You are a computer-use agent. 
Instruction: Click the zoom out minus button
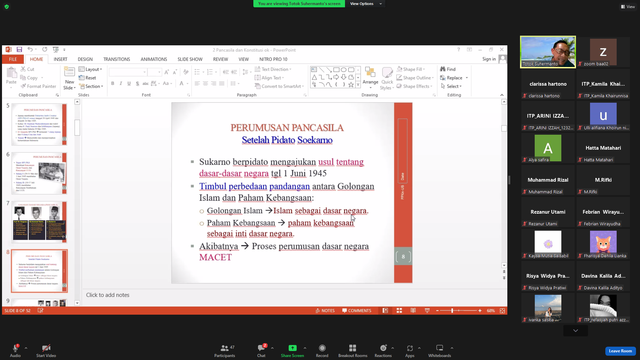click(437, 311)
